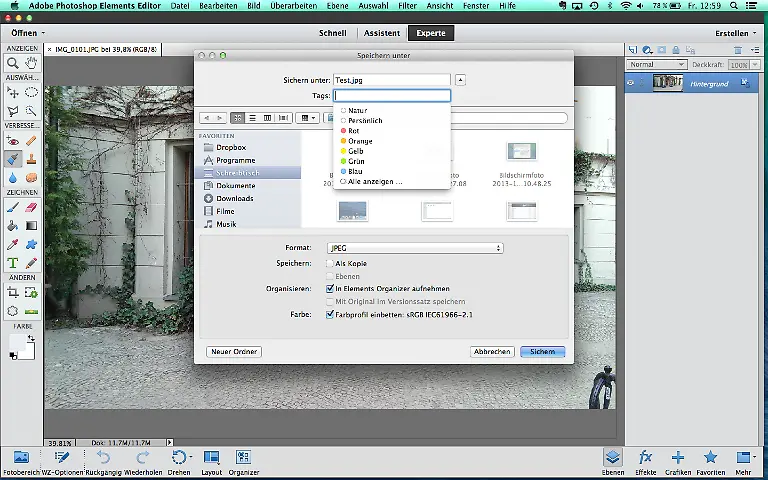Open the Normal blend mode dropdown
Screen dimensions: 768x480
point(656,65)
